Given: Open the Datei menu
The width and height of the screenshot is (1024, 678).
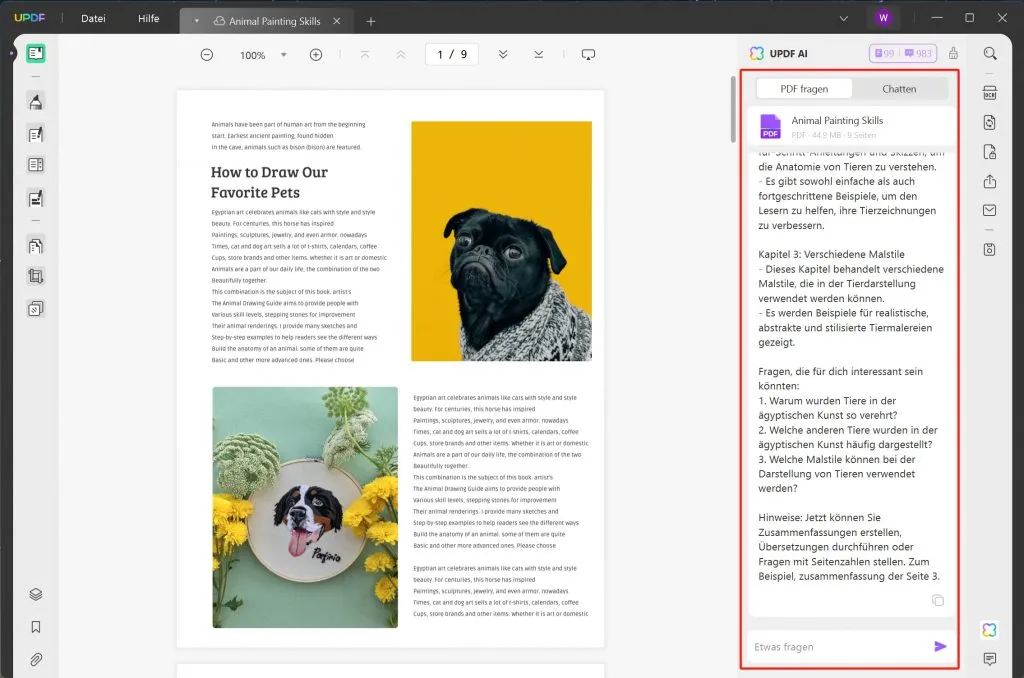Looking at the screenshot, I should click(x=92, y=18).
